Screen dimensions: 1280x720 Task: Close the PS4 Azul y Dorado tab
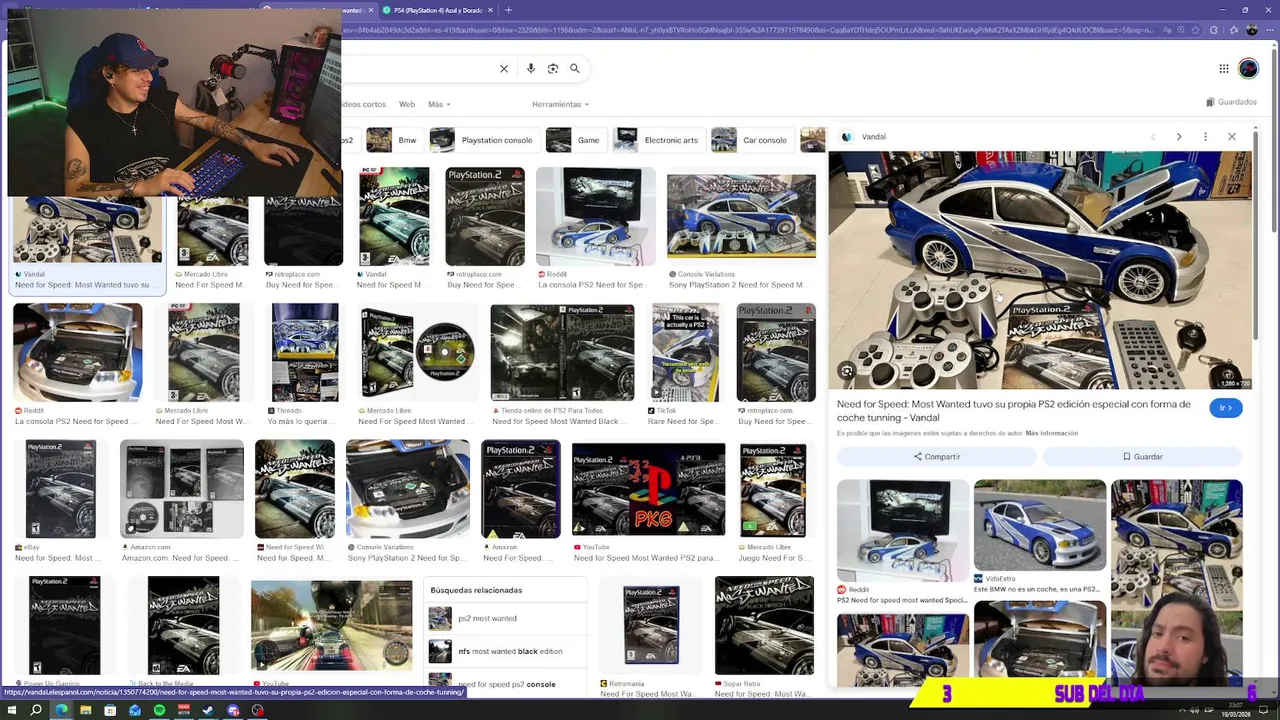[491, 10]
